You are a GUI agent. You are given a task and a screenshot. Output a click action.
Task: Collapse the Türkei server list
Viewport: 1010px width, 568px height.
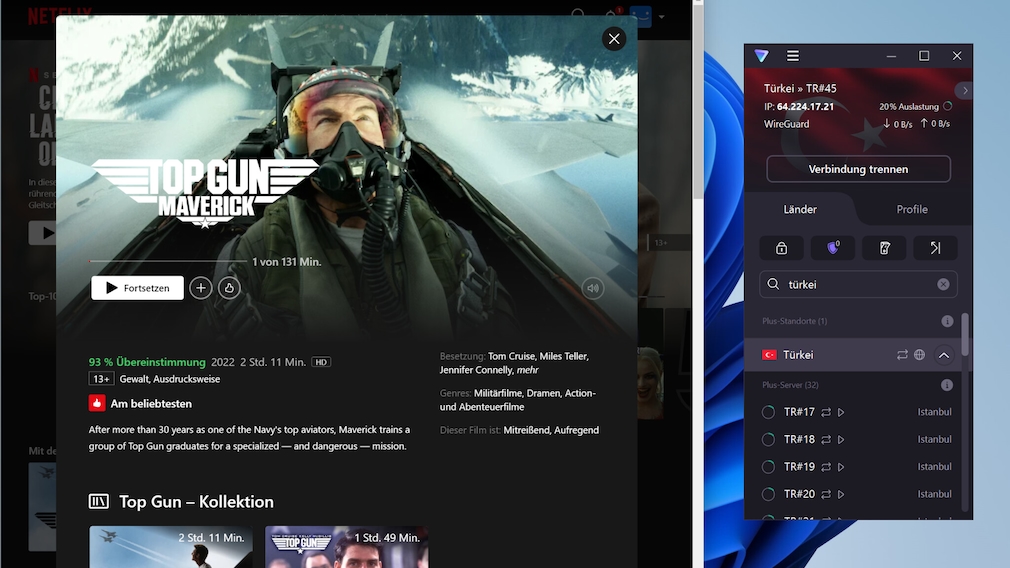[x=944, y=355]
